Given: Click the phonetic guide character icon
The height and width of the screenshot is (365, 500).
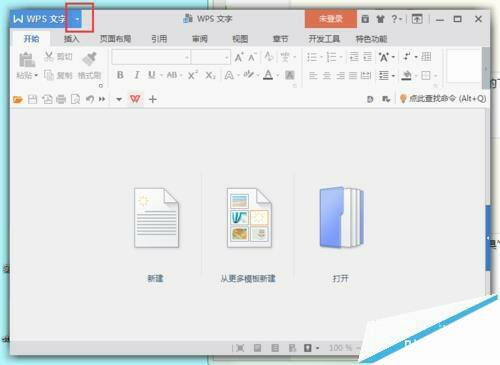Looking at the screenshot, I should [285, 57].
